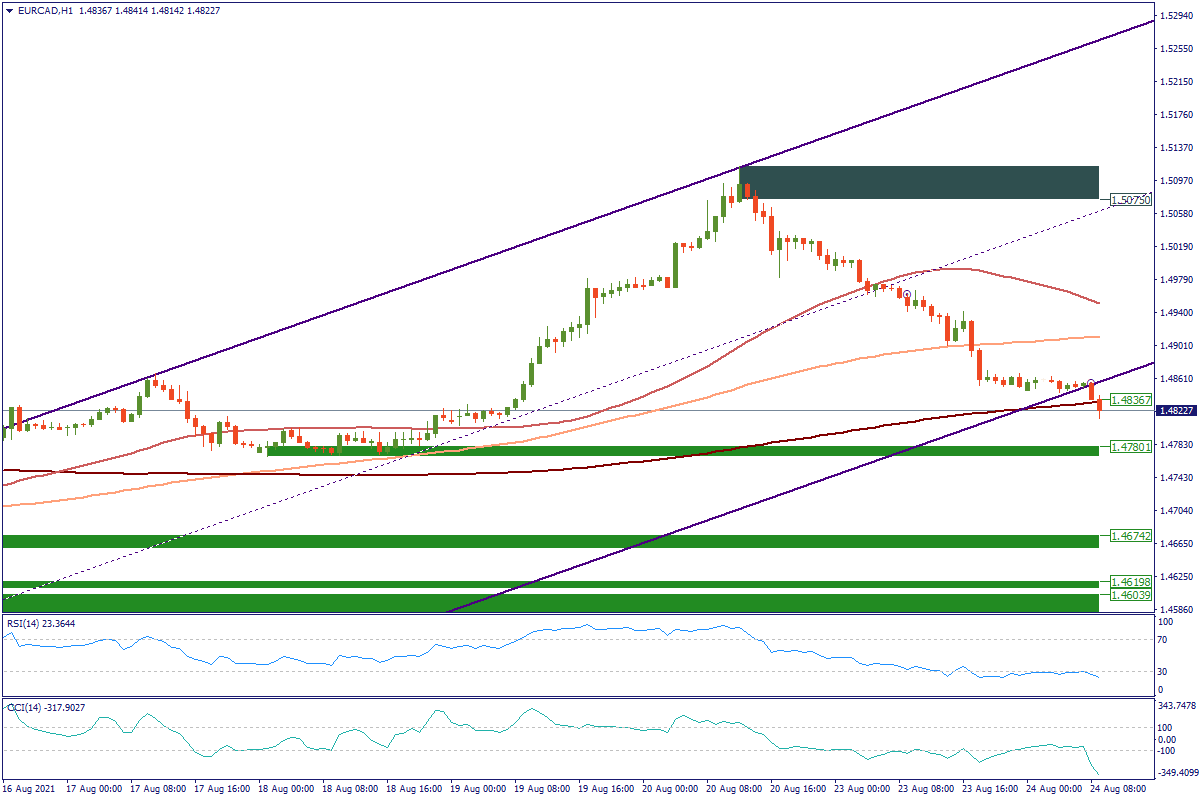1200x800 pixels.
Task: Select the circle marker on the last candle
Action: pyautogui.click(x=1091, y=384)
